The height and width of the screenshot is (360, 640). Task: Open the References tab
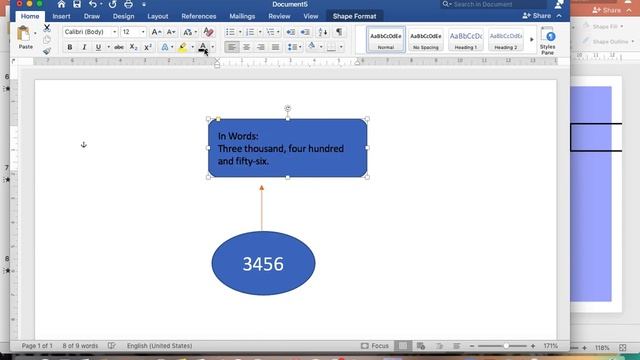(199, 16)
